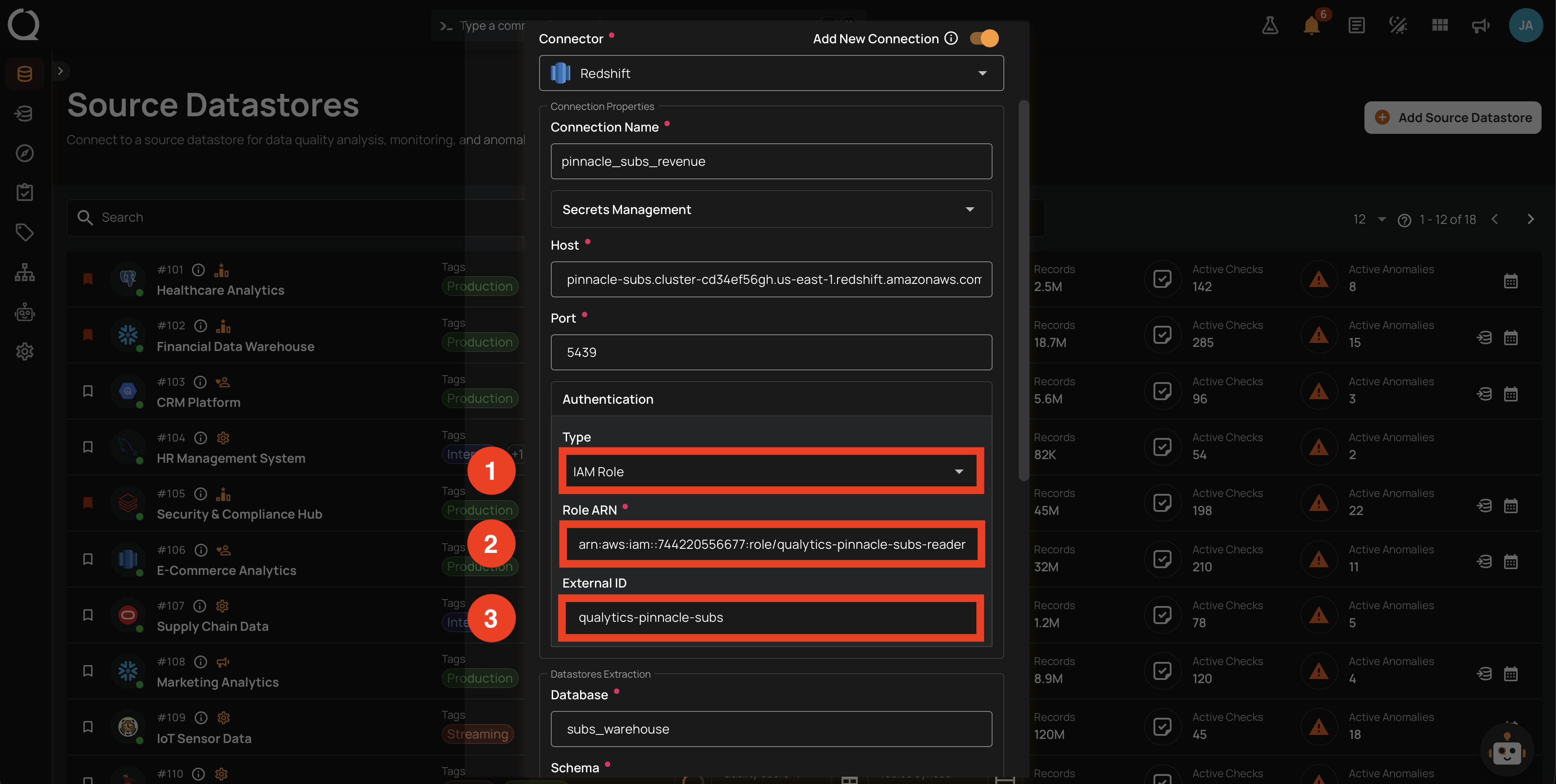
Task: Open the lab flask icon in header
Action: click(x=1270, y=25)
